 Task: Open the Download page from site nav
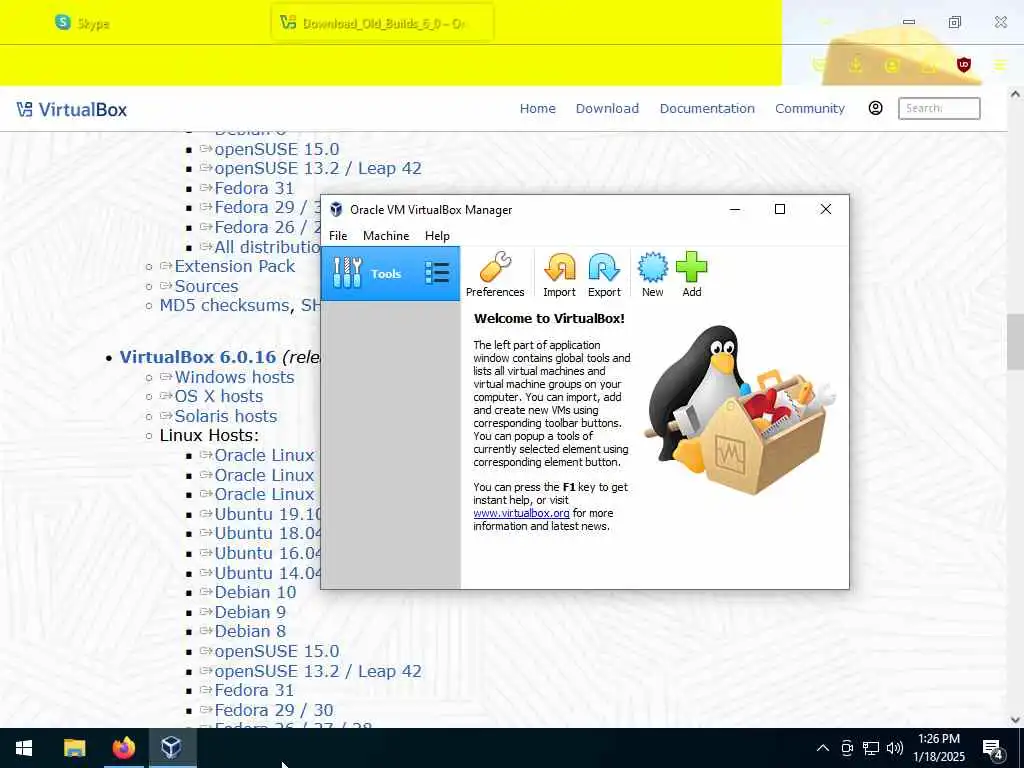click(607, 108)
